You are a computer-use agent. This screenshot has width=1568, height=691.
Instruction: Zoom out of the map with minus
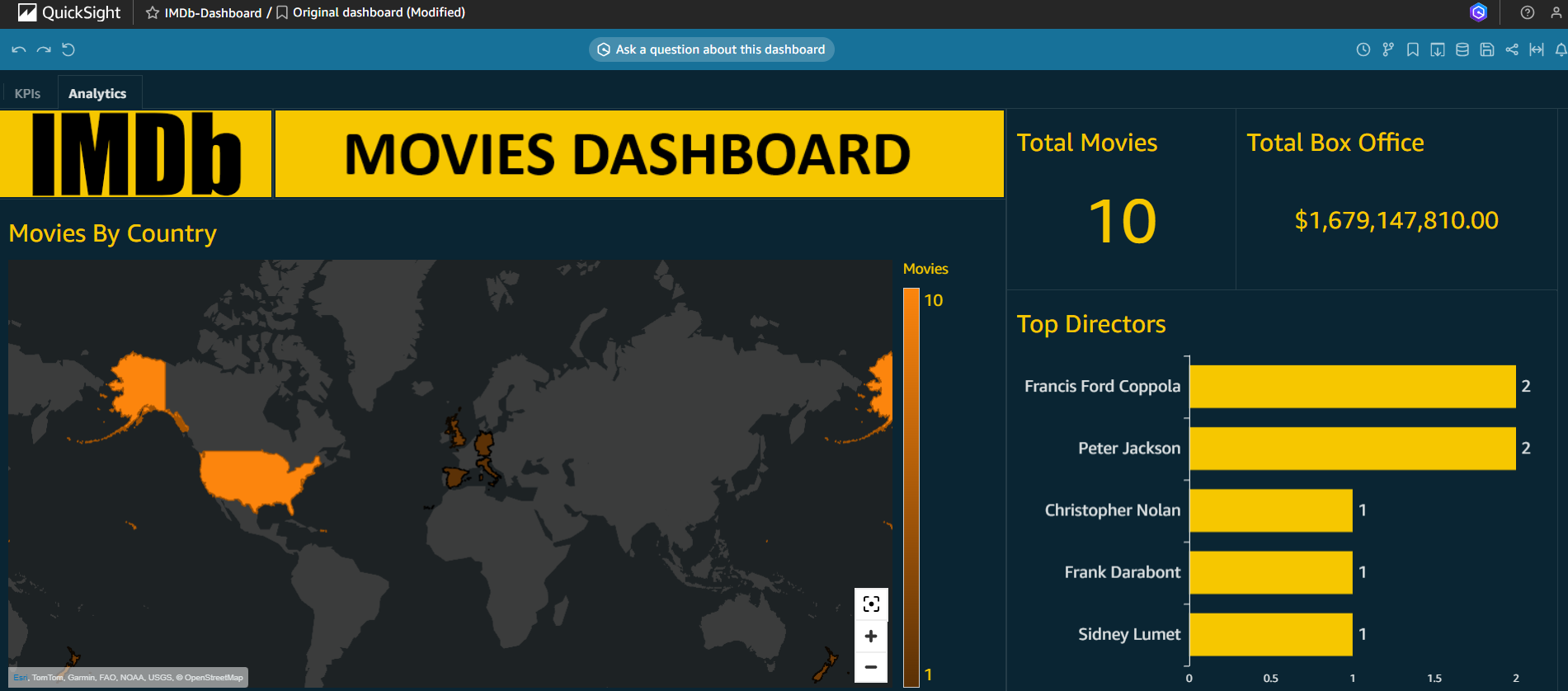point(871,667)
